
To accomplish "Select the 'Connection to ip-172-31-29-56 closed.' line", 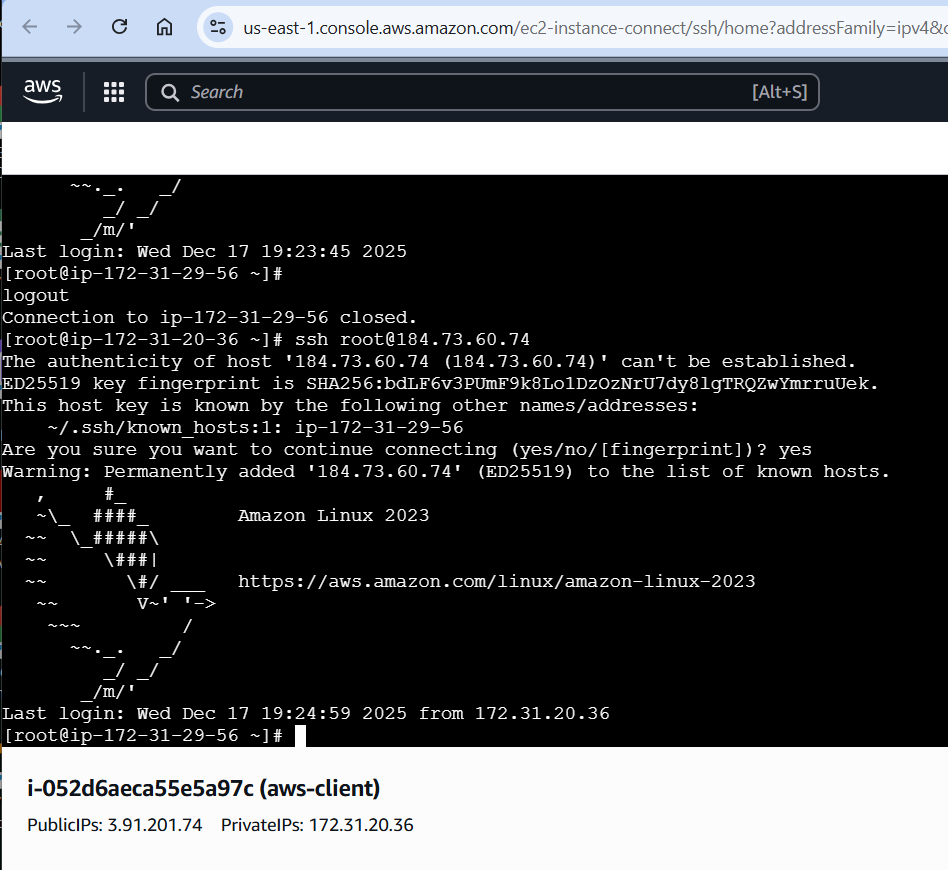I will tap(210, 317).
